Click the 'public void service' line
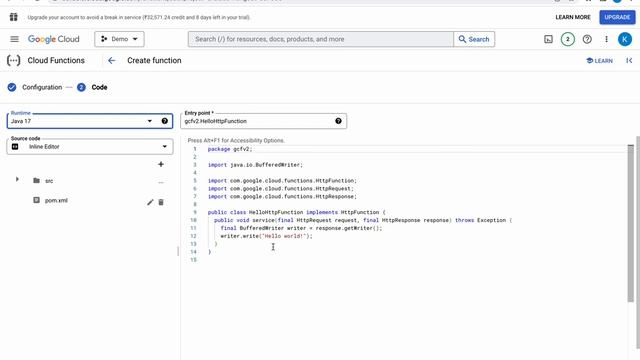The image size is (640, 360). (362, 220)
